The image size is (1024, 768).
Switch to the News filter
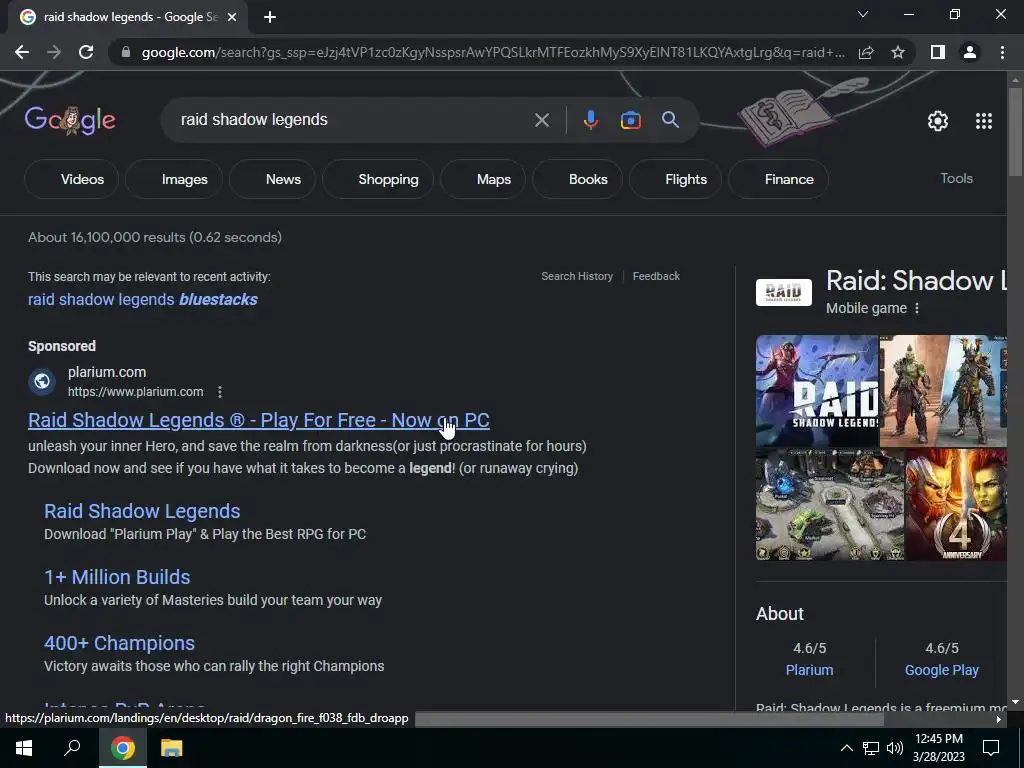pyautogui.click(x=272, y=179)
